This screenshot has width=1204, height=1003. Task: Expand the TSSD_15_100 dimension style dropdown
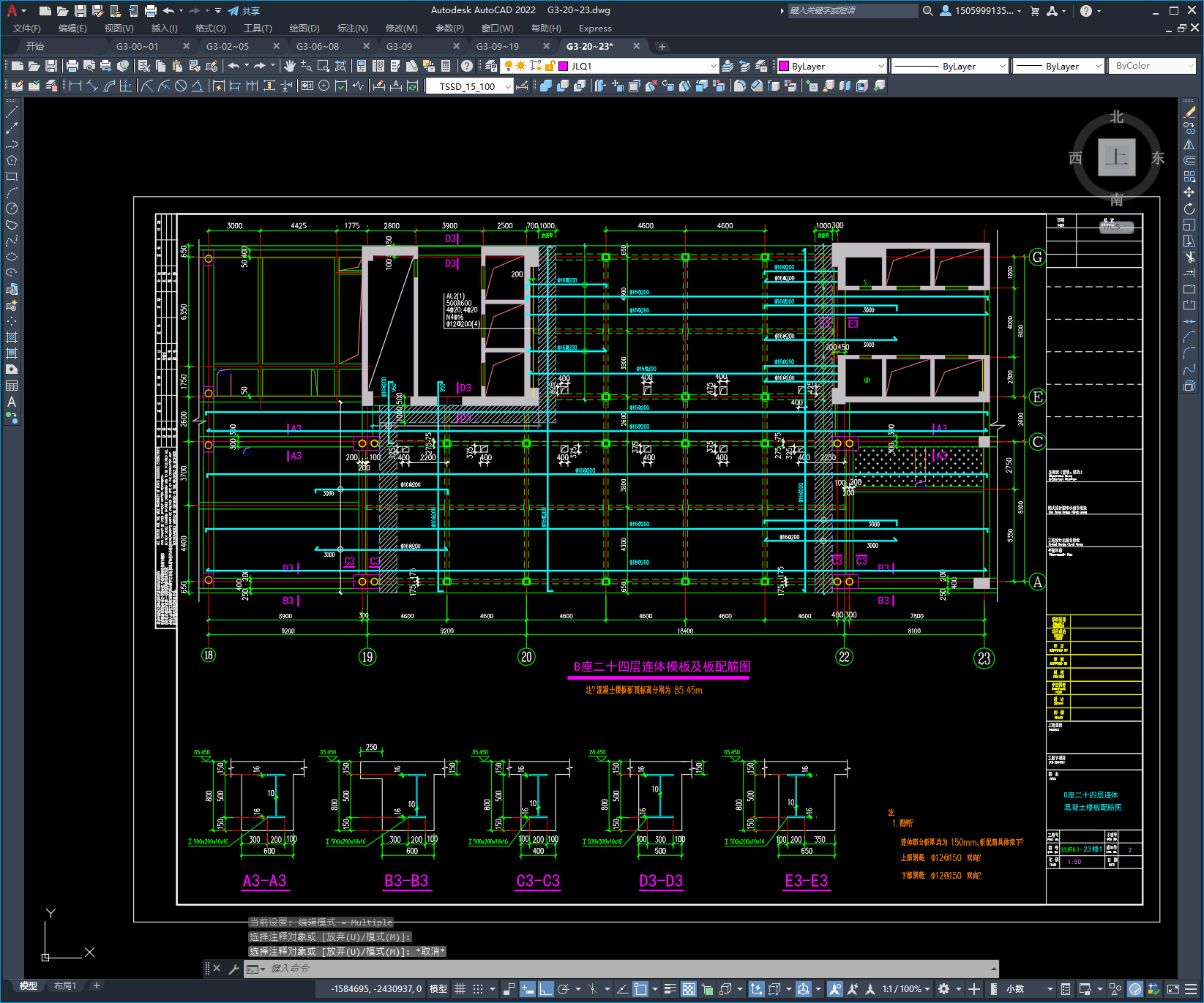(x=508, y=86)
